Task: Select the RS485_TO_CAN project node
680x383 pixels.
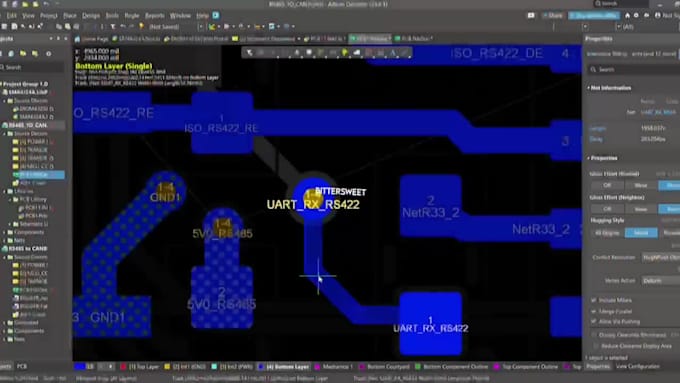Action: click(x=28, y=125)
